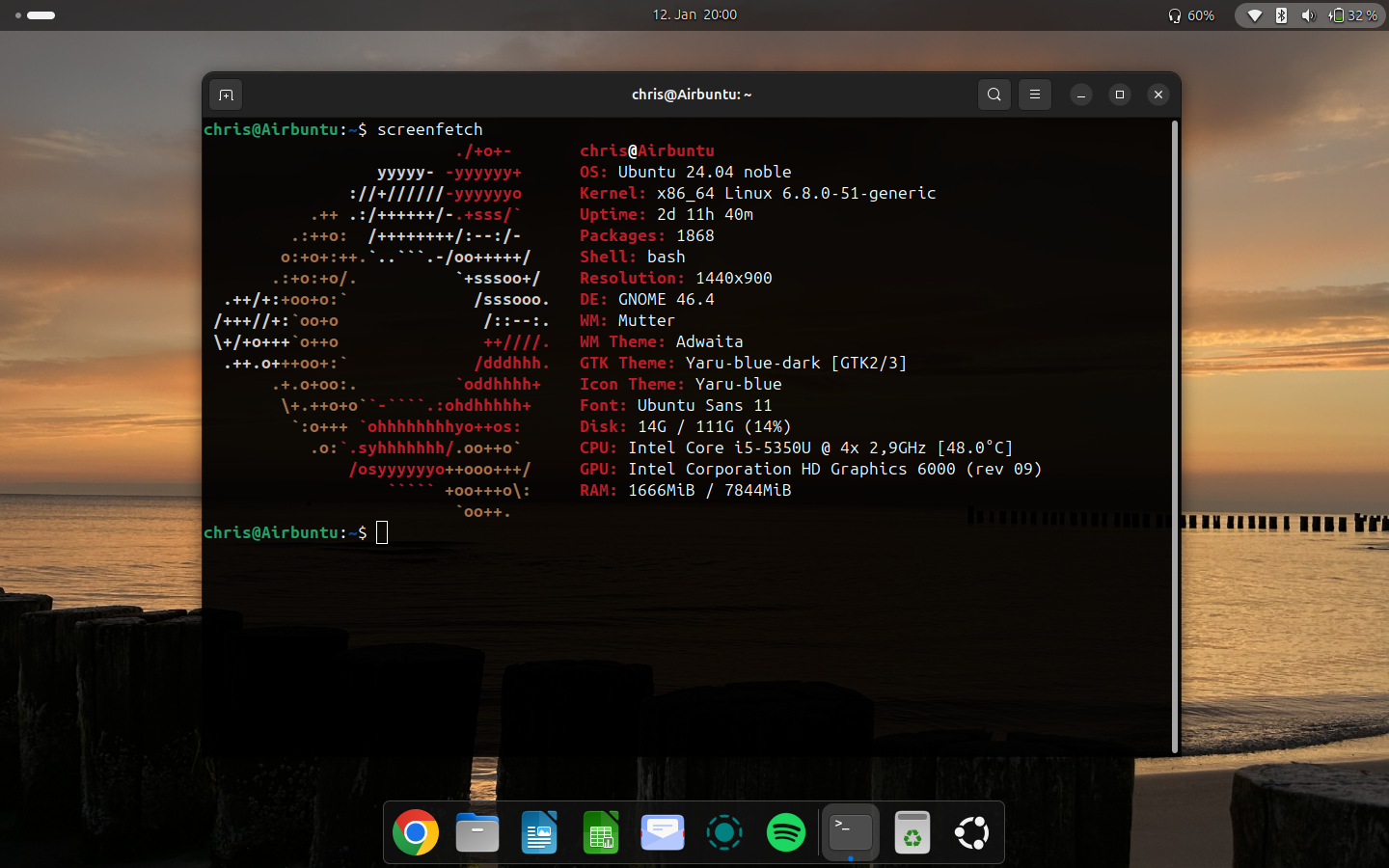This screenshot has width=1389, height=868.
Task: Click the Bluetooth icon in top bar
Action: tap(1281, 15)
